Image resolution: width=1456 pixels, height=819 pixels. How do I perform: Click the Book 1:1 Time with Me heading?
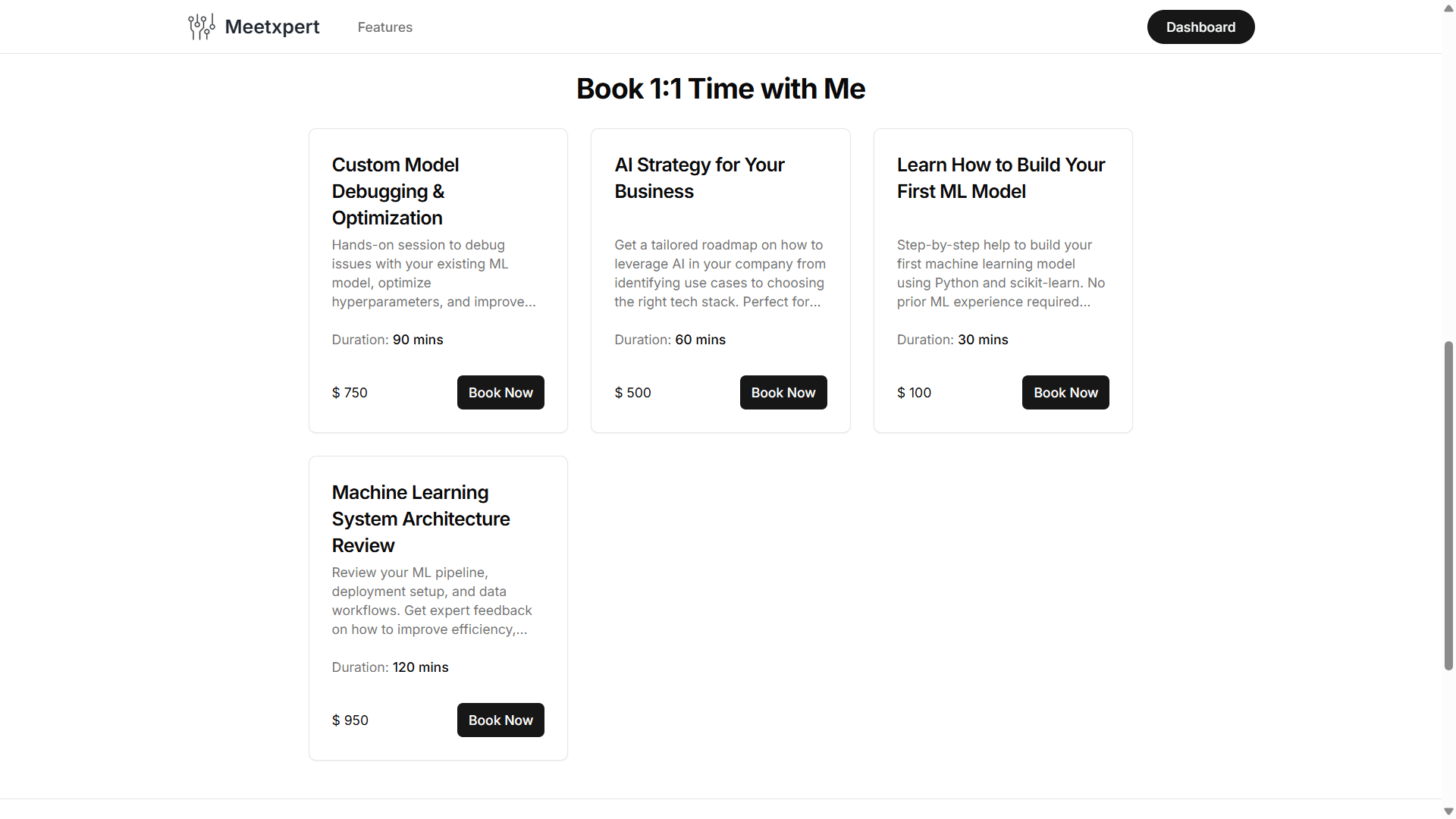click(x=720, y=88)
